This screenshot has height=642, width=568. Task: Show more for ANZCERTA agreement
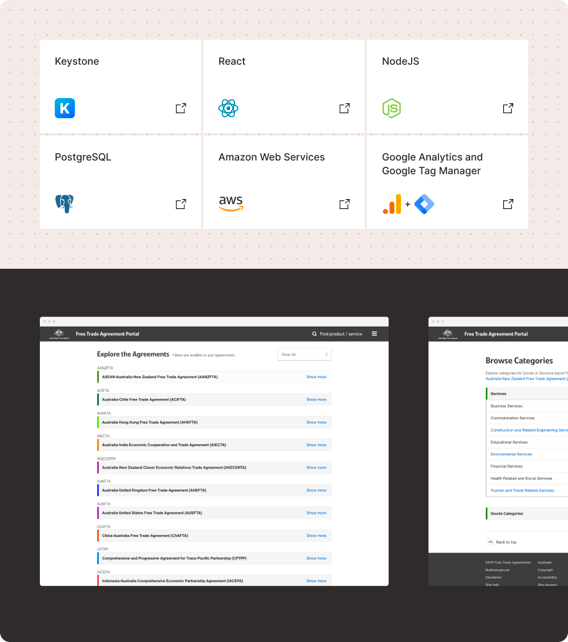[x=317, y=467]
